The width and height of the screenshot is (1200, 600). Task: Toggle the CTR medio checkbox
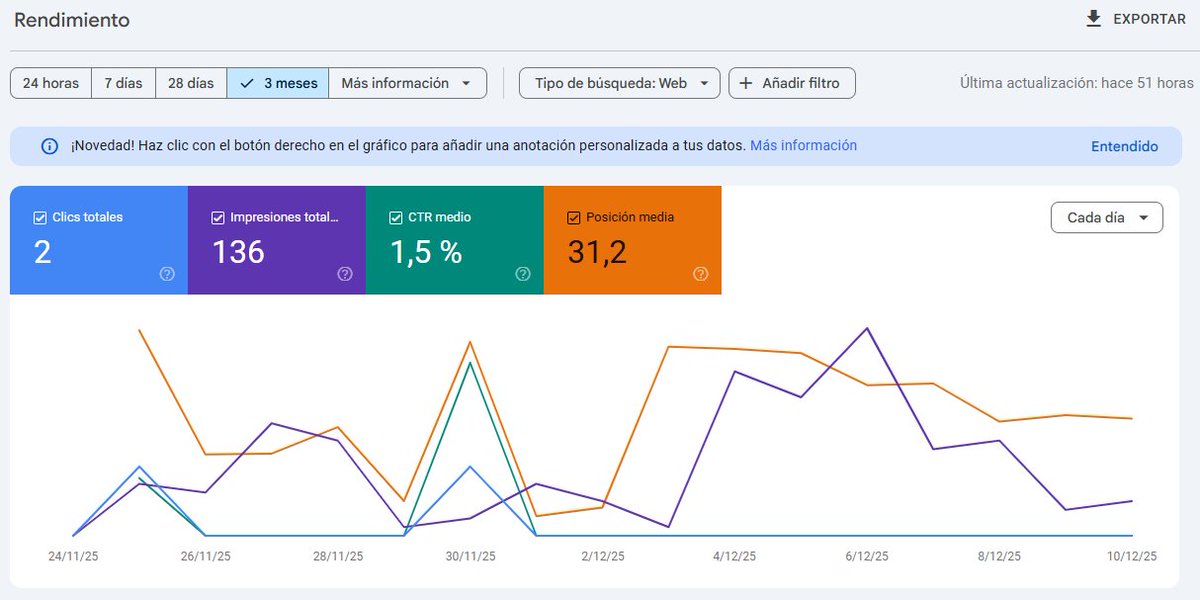pyautogui.click(x=395, y=216)
